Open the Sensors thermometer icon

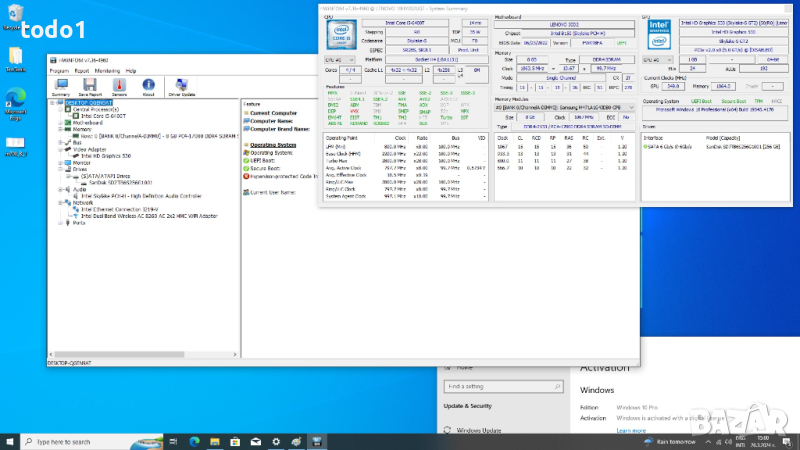click(x=118, y=86)
